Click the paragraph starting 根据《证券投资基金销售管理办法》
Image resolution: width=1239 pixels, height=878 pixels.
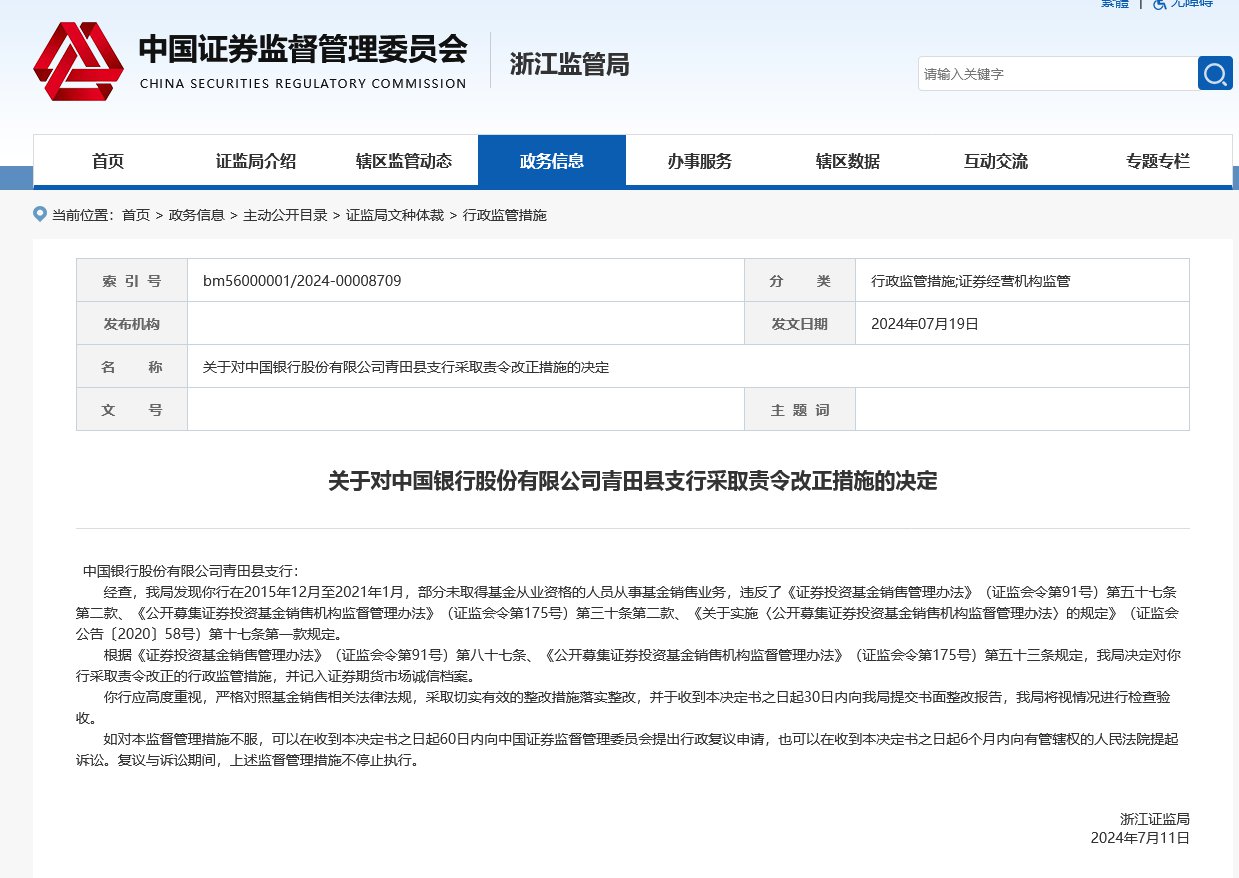[x=630, y=665]
